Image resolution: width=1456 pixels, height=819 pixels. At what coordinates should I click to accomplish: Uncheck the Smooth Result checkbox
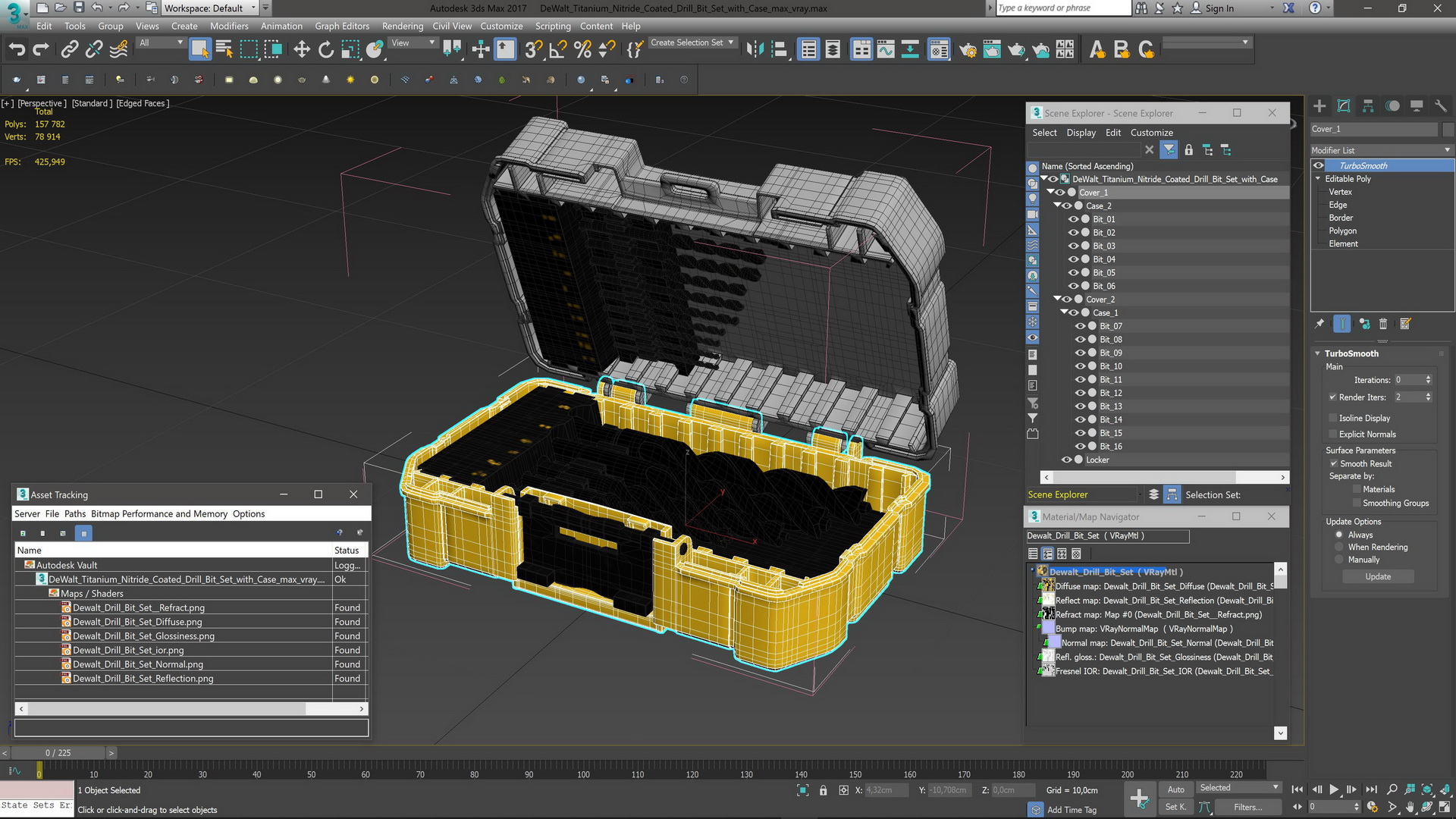point(1333,464)
